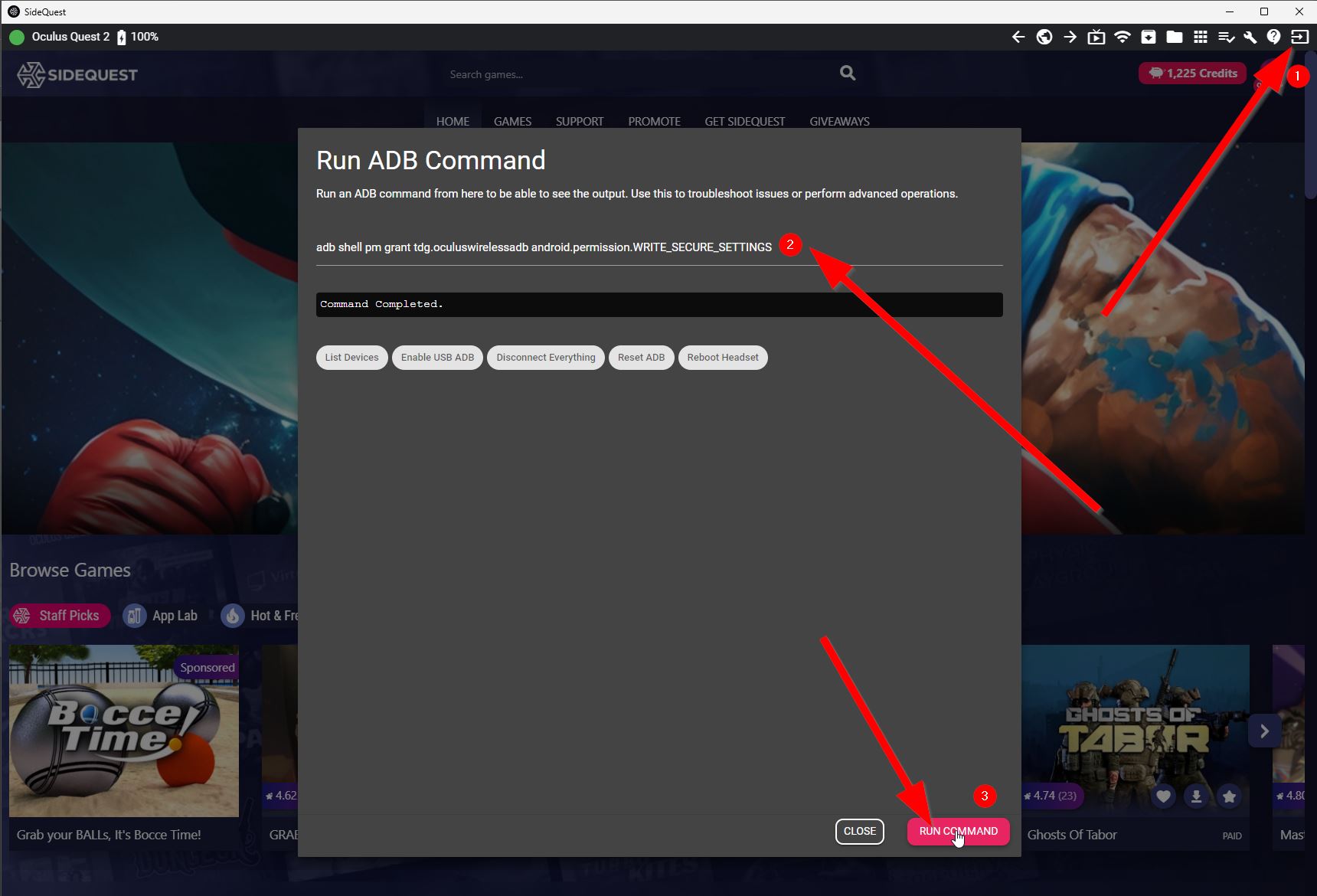Go back using the left arrow icon
Viewport: 1317px width, 896px height.
coord(1018,37)
